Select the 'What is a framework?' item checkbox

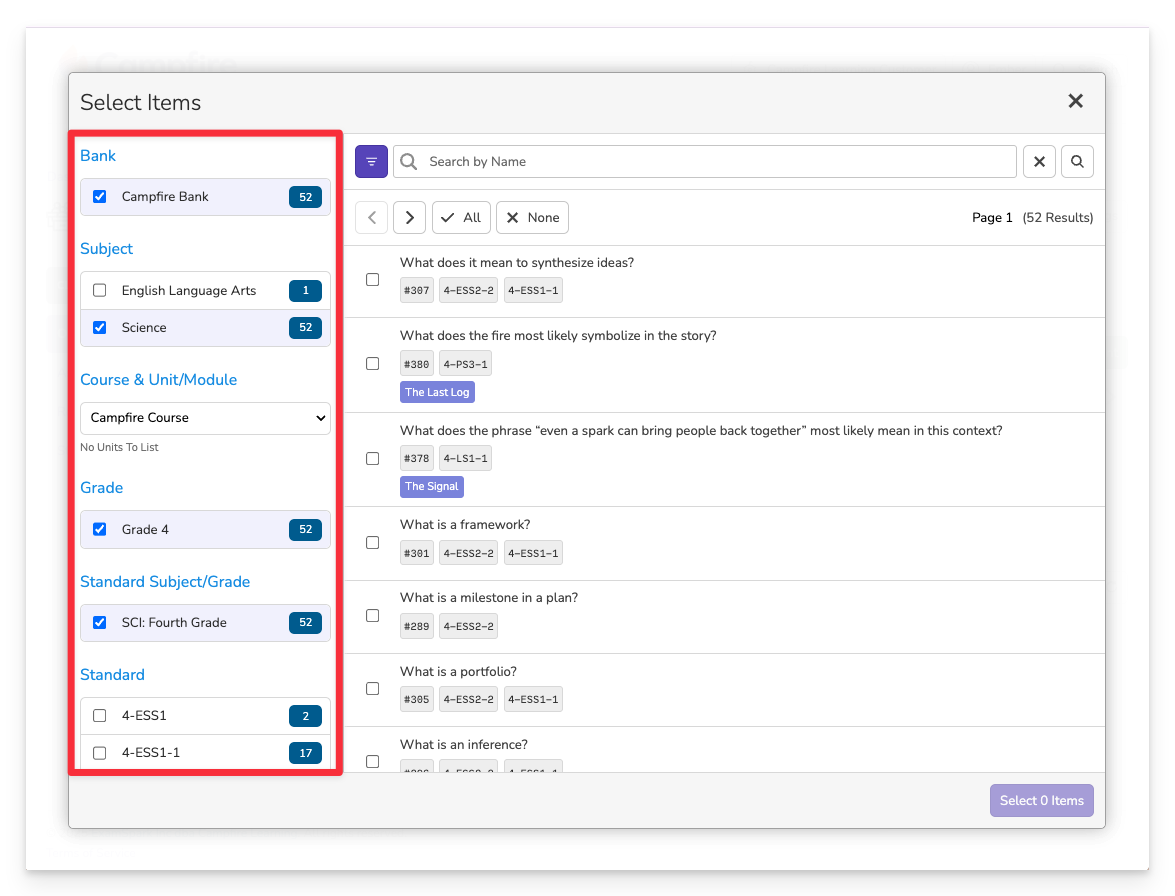(373, 542)
